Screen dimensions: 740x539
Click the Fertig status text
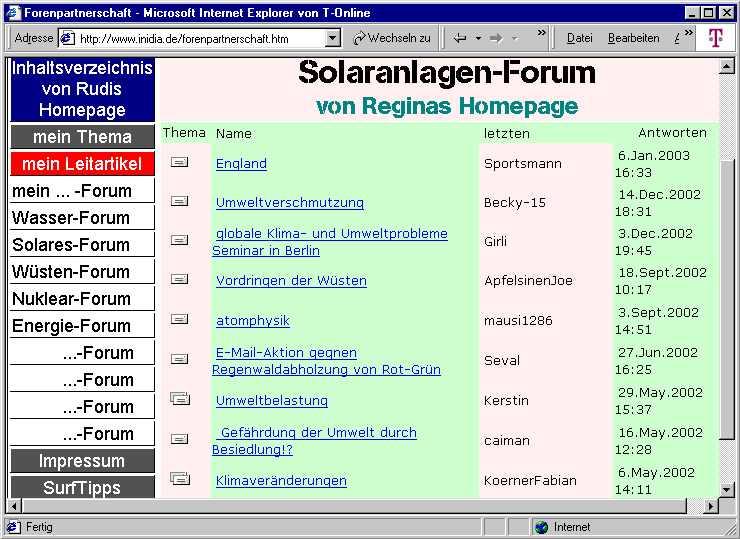[x=39, y=527]
